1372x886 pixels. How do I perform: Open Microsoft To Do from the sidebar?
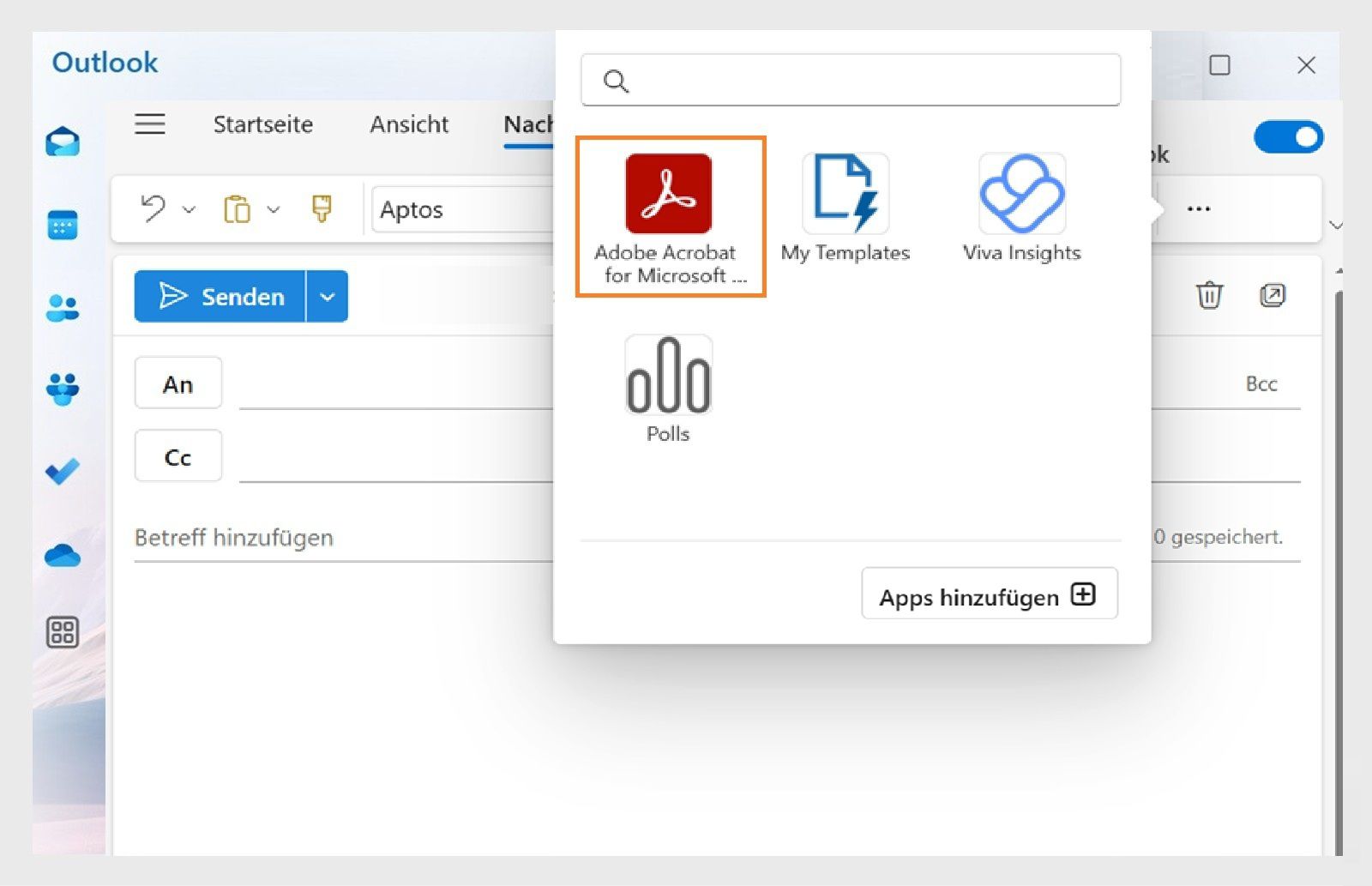click(62, 472)
